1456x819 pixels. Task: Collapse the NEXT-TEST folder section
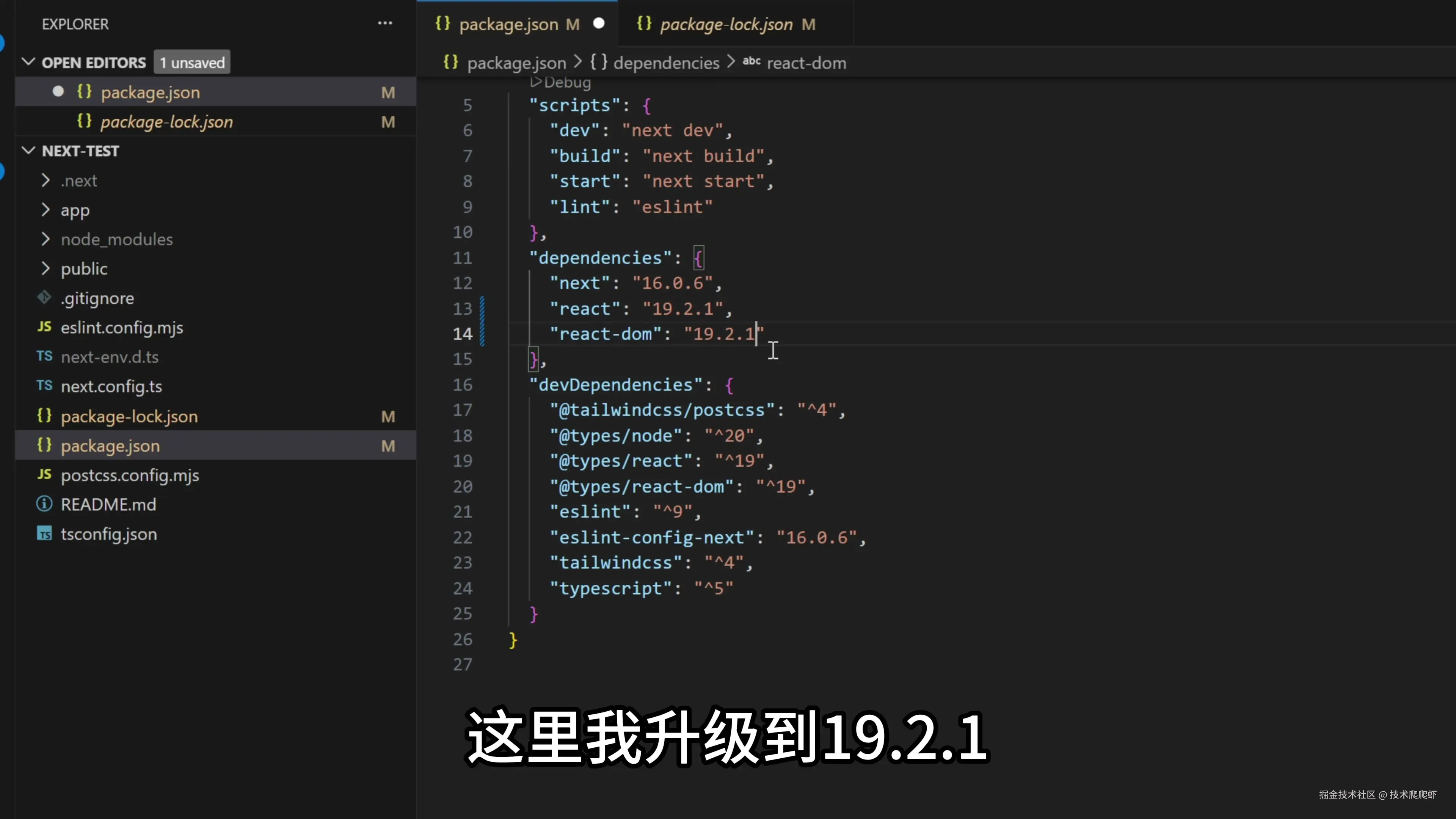pos(28,151)
